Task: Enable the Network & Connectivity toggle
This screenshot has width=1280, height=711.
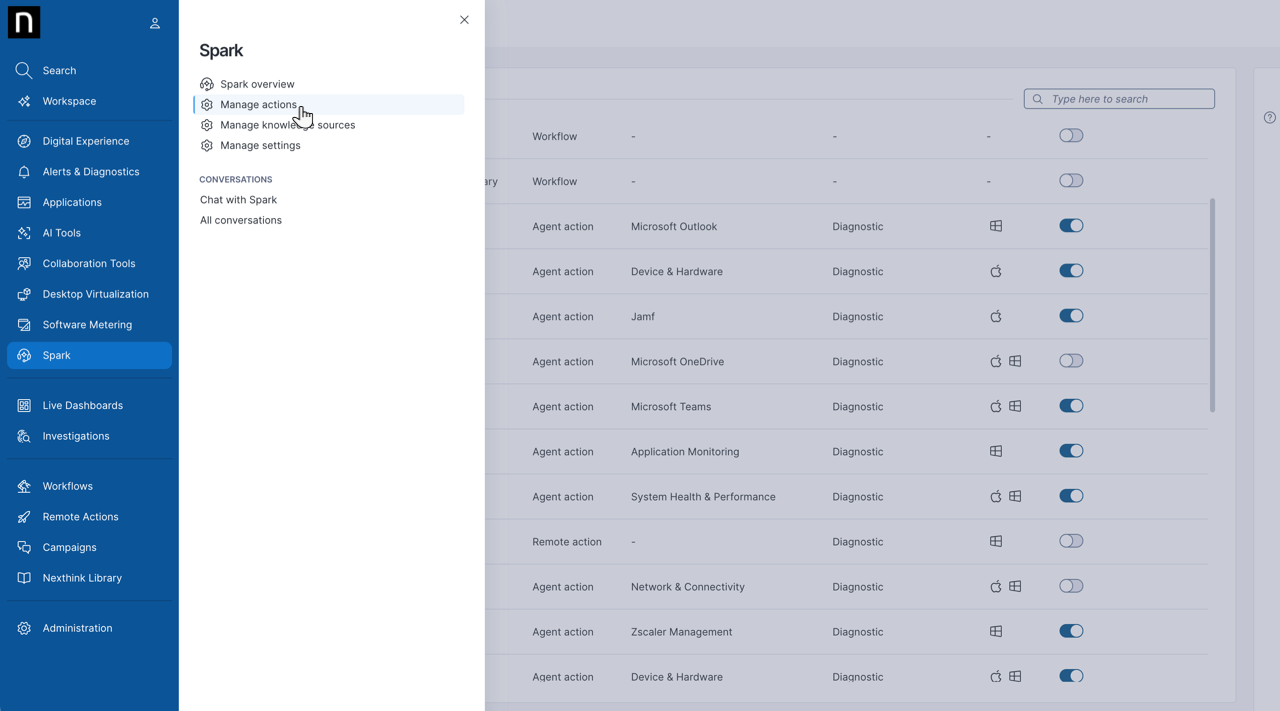Action: [1071, 586]
